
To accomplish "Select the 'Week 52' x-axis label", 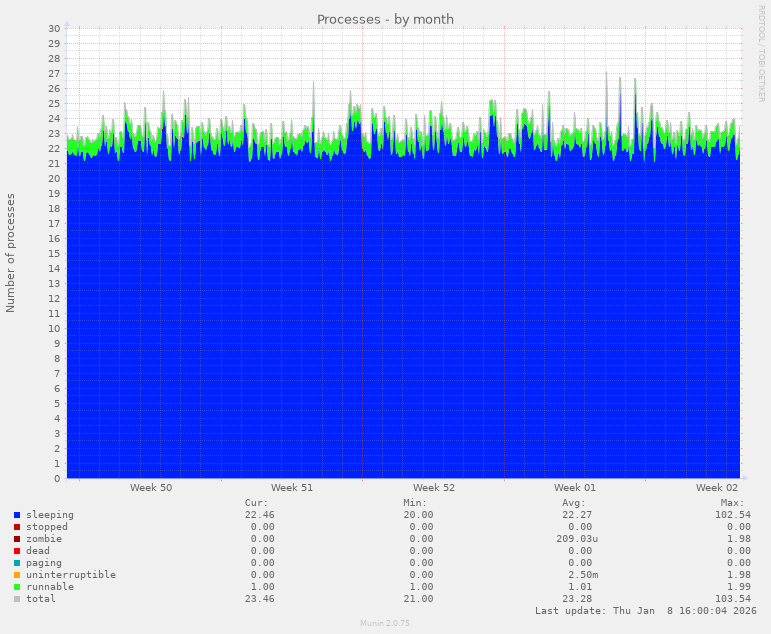I will [434, 488].
